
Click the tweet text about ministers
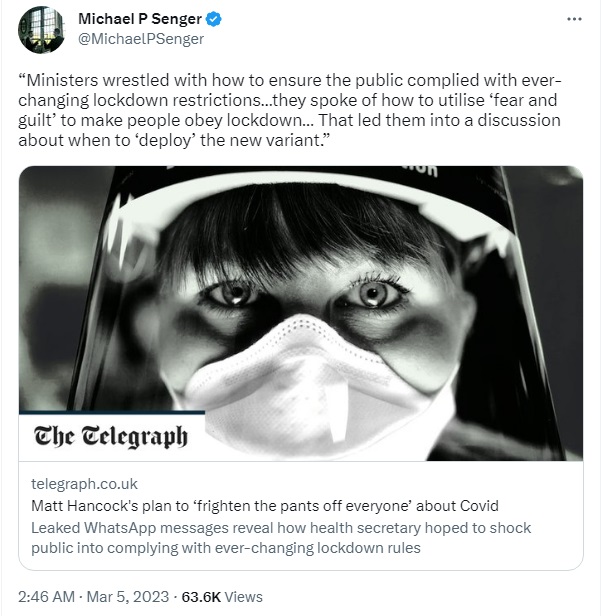(290, 110)
